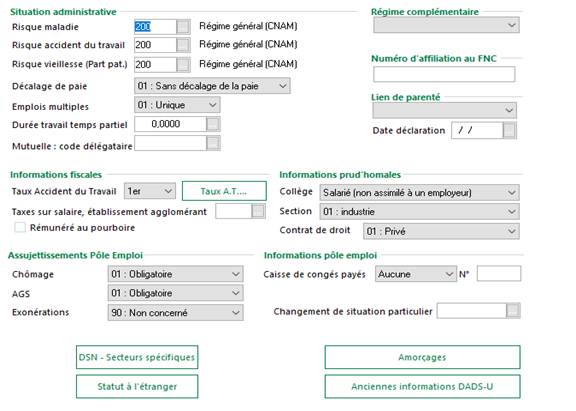Open lookup button for Risque accident du travail
Image resolution: width=576 pixels, height=411 pixels.
click(x=183, y=45)
